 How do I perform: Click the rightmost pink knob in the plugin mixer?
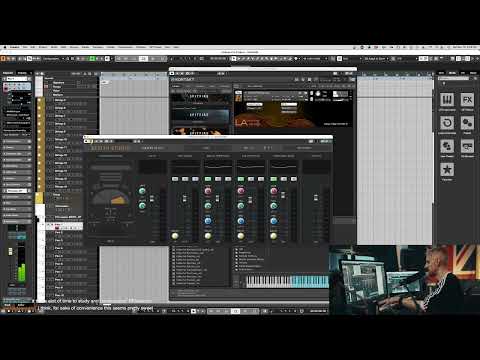point(274,191)
